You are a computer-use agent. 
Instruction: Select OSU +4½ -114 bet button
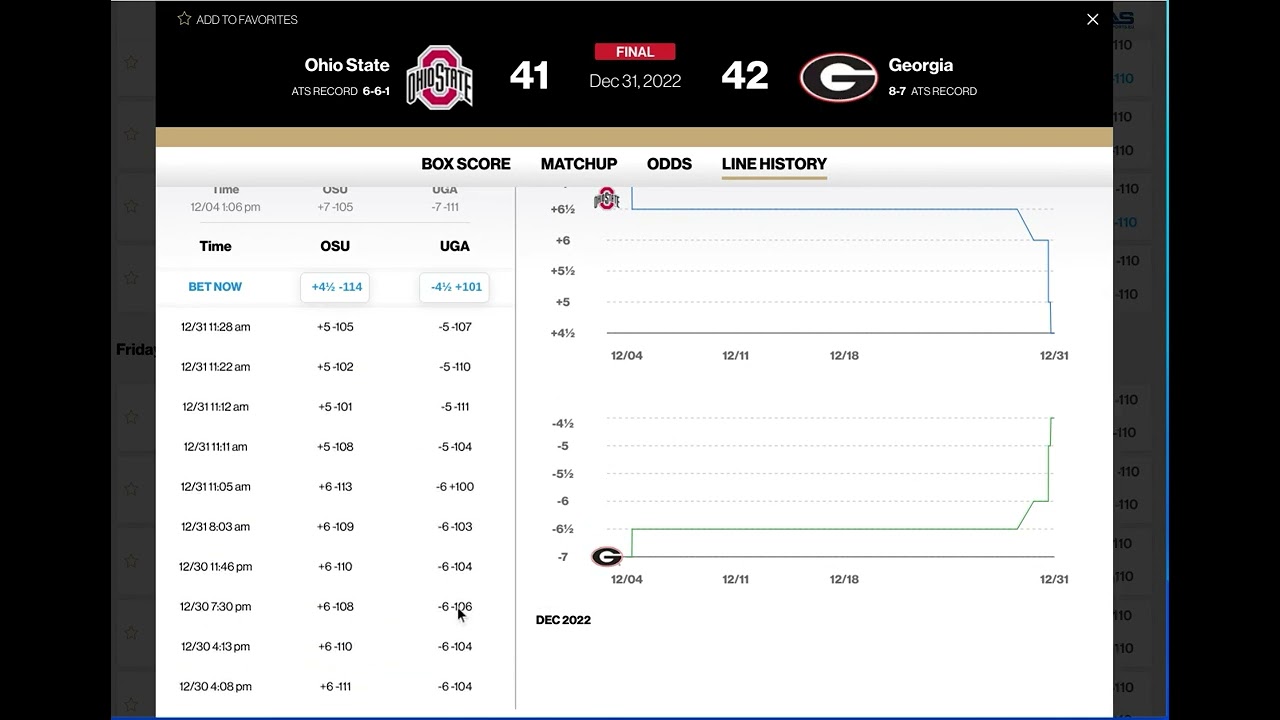coord(336,287)
